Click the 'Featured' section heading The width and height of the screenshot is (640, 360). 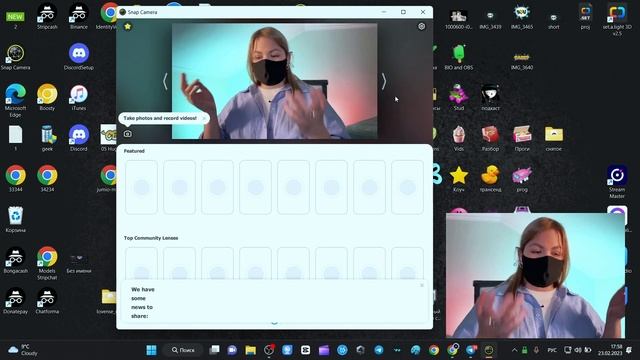pyautogui.click(x=134, y=151)
